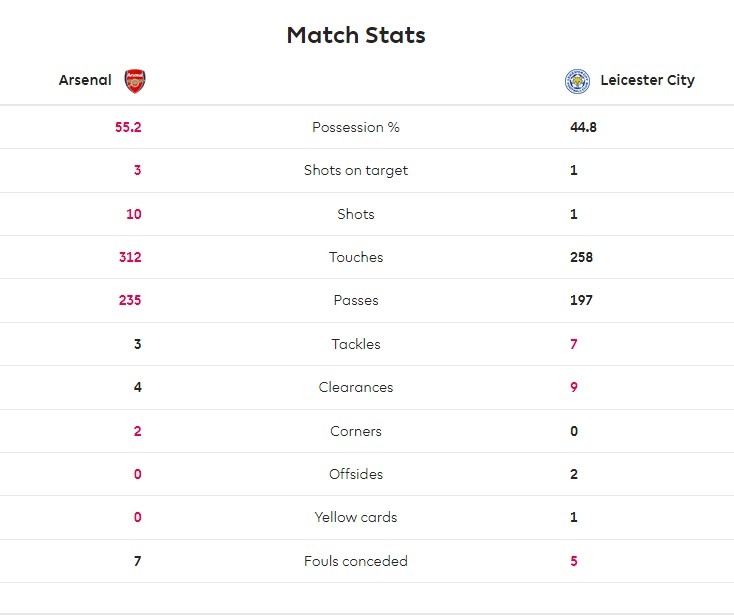Click the Clearances row label
This screenshot has width=734, height=615.
(x=356, y=387)
